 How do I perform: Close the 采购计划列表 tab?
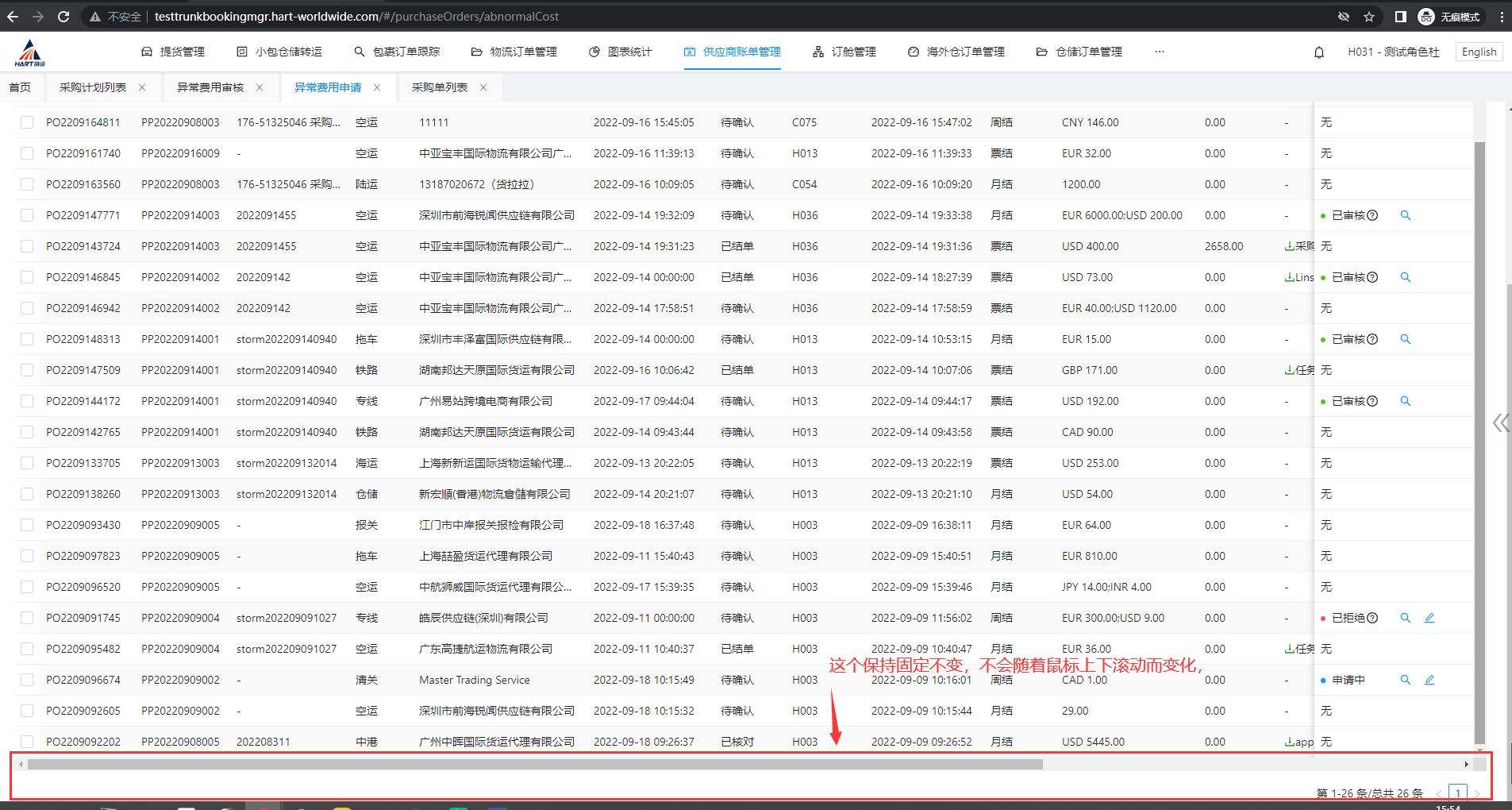pos(142,87)
